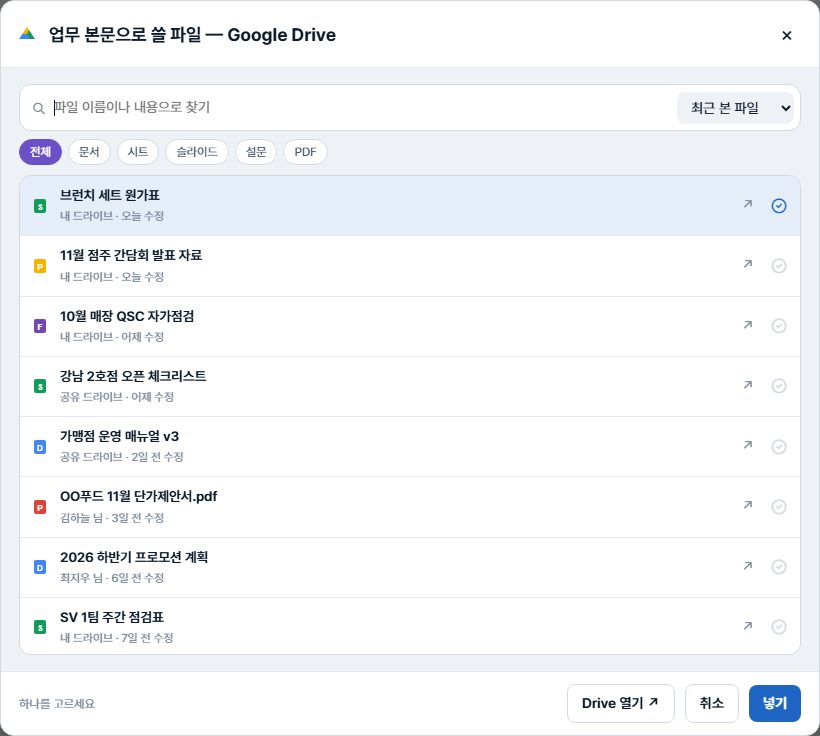The width and height of the screenshot is (820, 736).
Task: Select 강남 2호점 오픈 체크리스트 check circle
Action: coord(779,386)
